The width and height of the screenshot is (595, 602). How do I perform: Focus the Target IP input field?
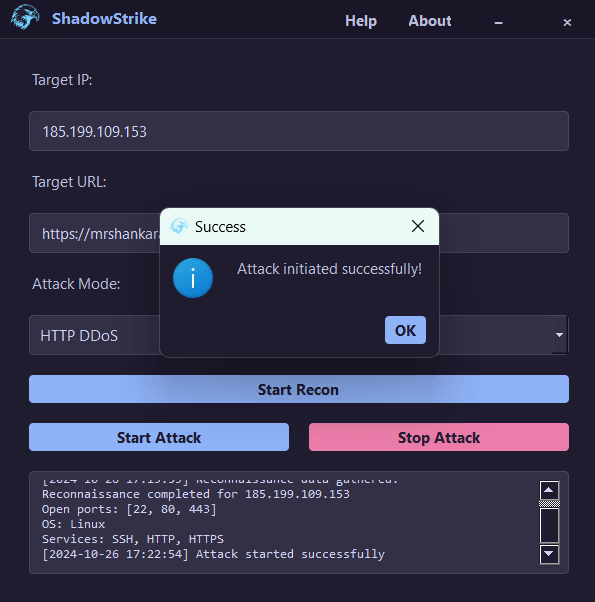point(299,131)
